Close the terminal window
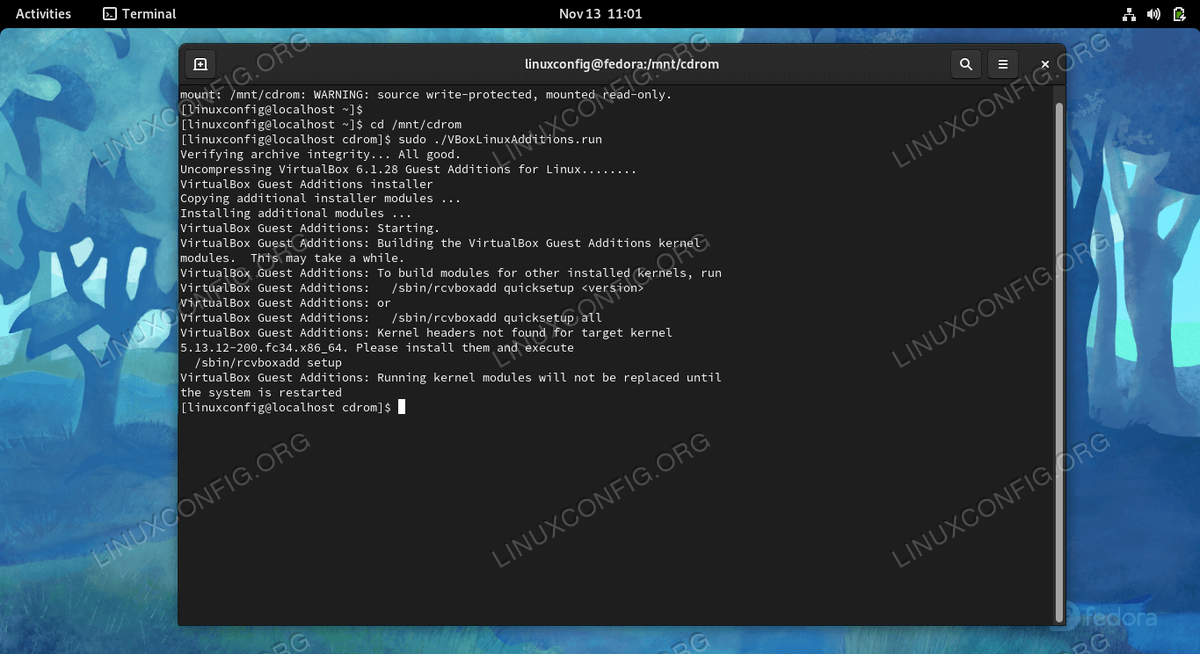Screen dimensions: 1200x654 1045,64
